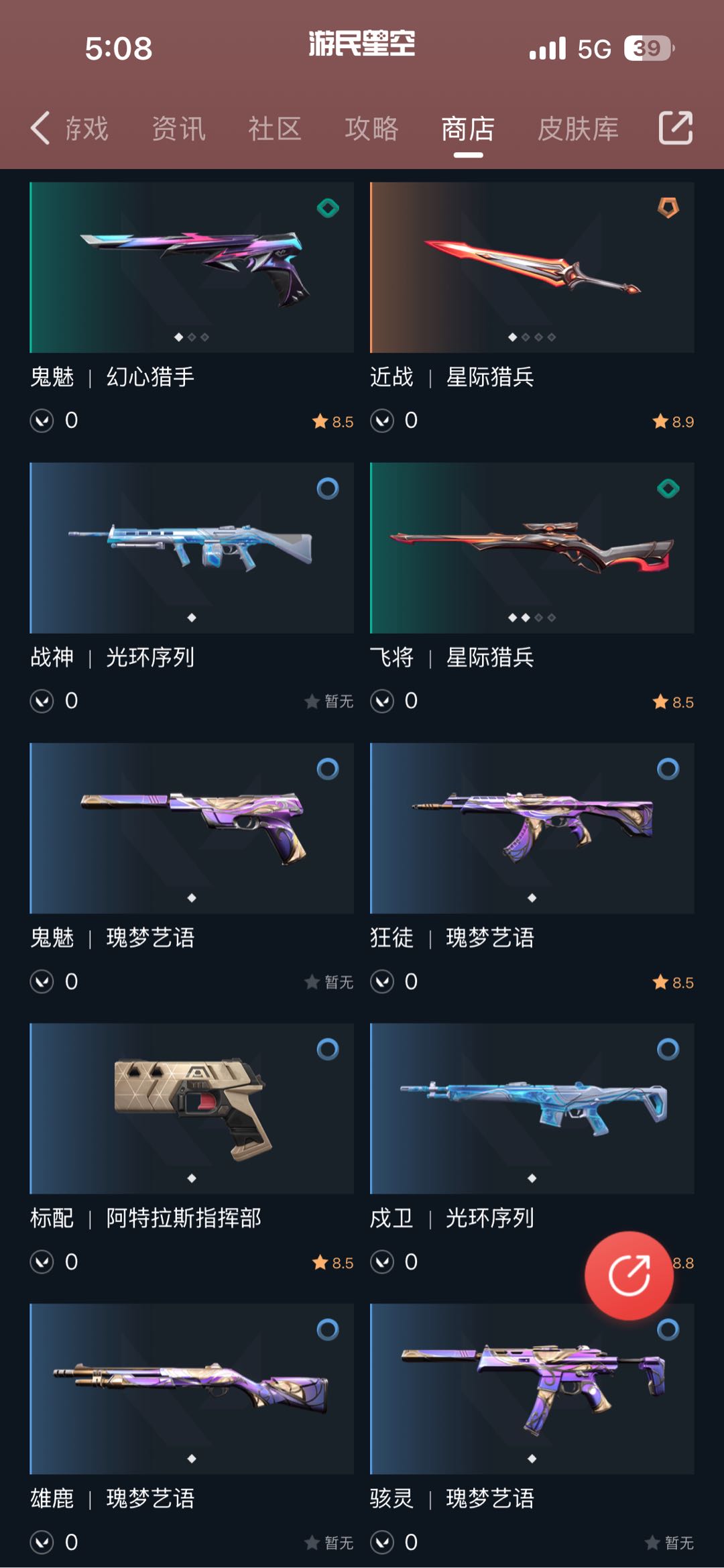Tap the VP currency icon under 鬼魅 幻心猎手
Viewport: 724px width, 1568px height.
click(x=42, y=421)
